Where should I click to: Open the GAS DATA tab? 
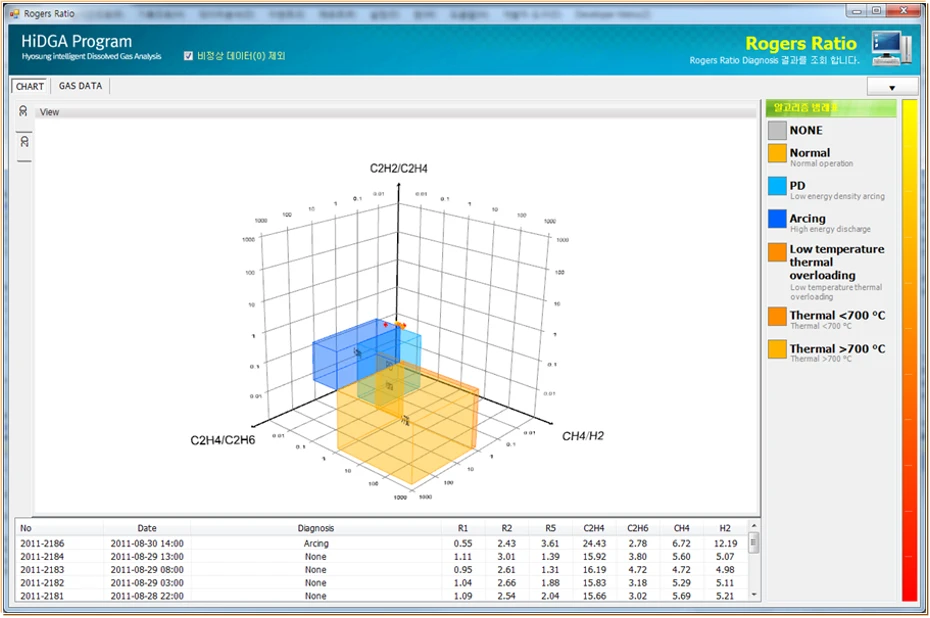pyautogui.click(x=80, y=86)
